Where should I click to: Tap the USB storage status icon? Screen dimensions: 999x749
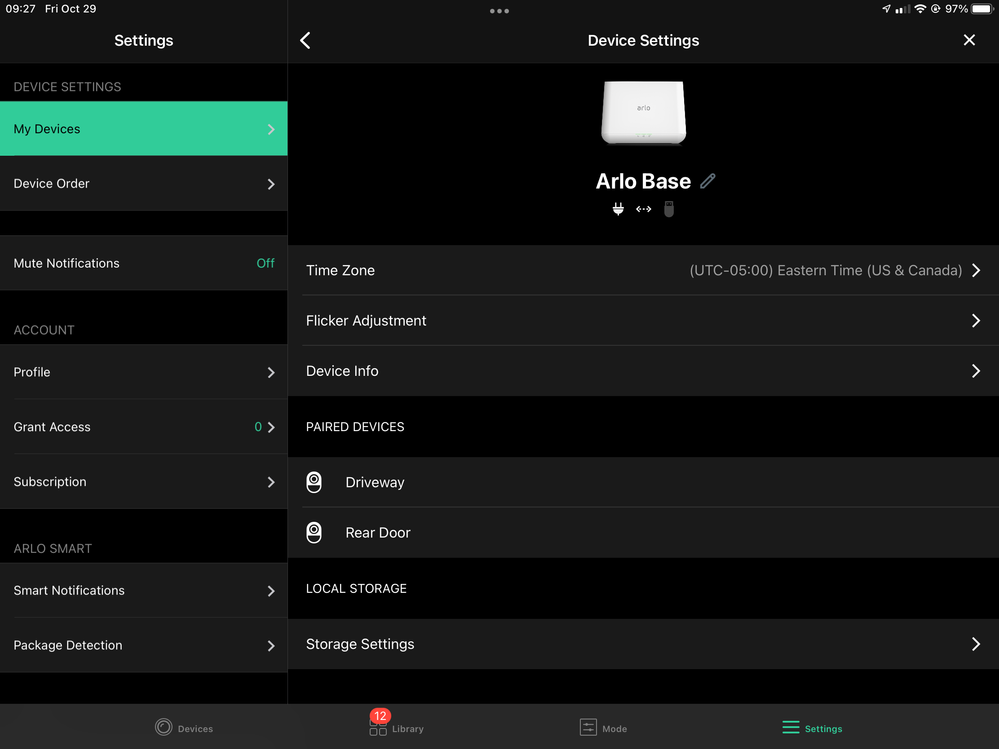pyautogui.click(x=668, y=209)
